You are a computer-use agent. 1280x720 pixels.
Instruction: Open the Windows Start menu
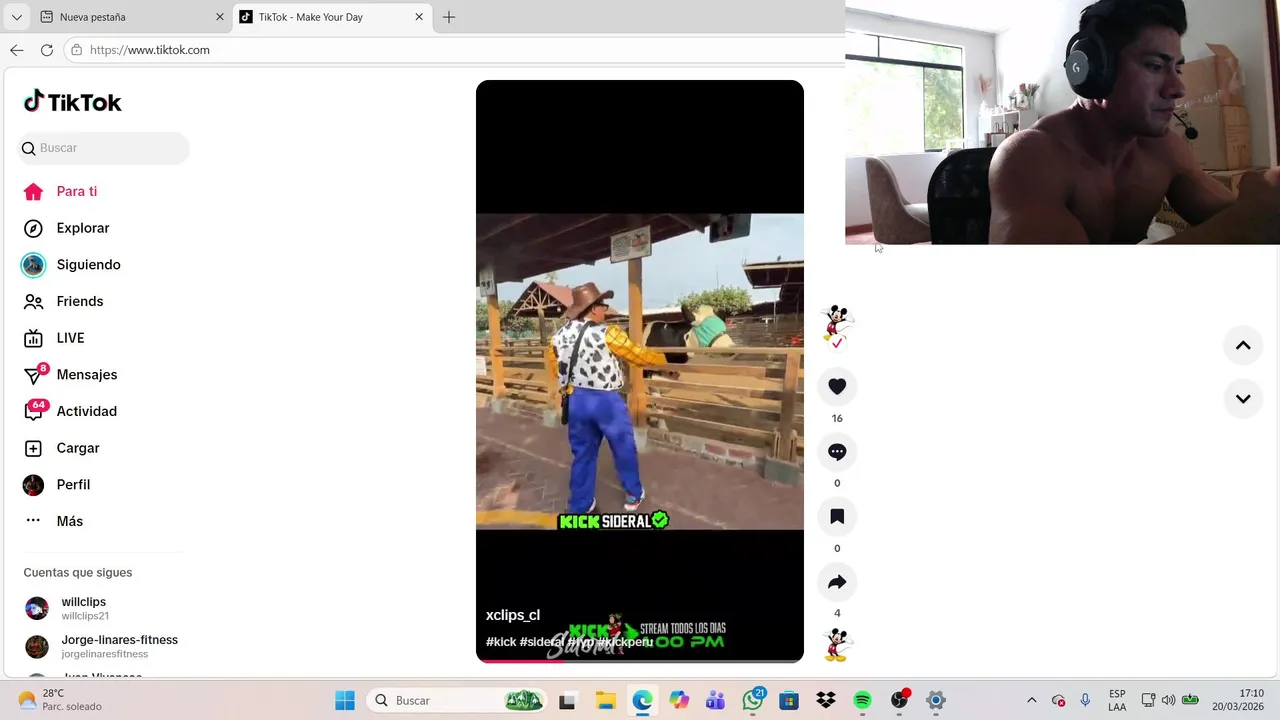pos(345,700)
